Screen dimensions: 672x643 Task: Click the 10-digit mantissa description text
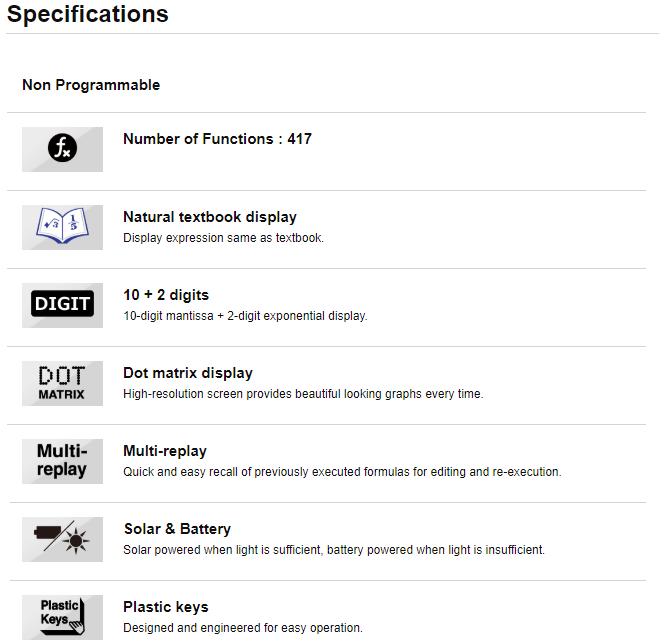(x=246, y=316)
